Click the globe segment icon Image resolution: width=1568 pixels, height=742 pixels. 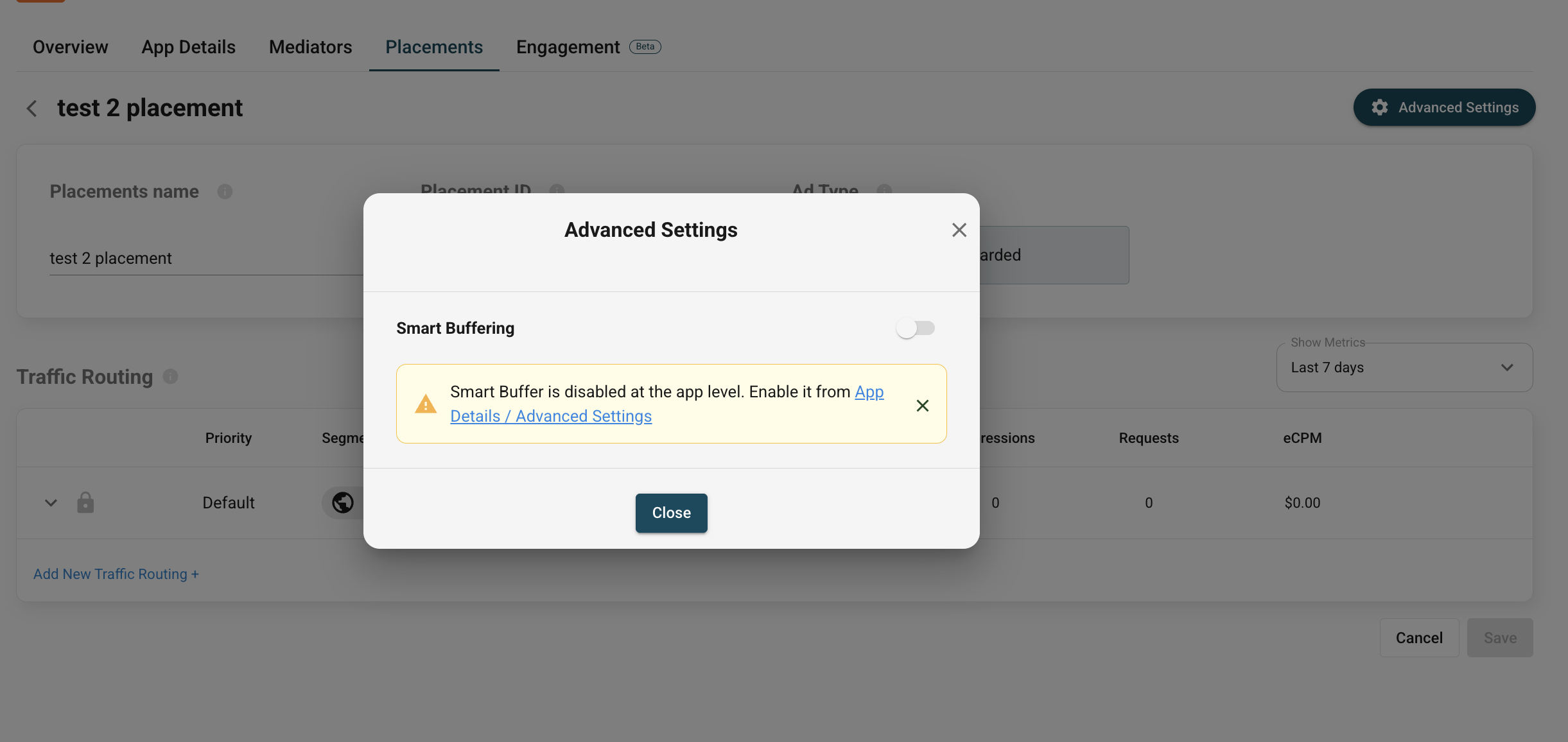coord(343,503)
